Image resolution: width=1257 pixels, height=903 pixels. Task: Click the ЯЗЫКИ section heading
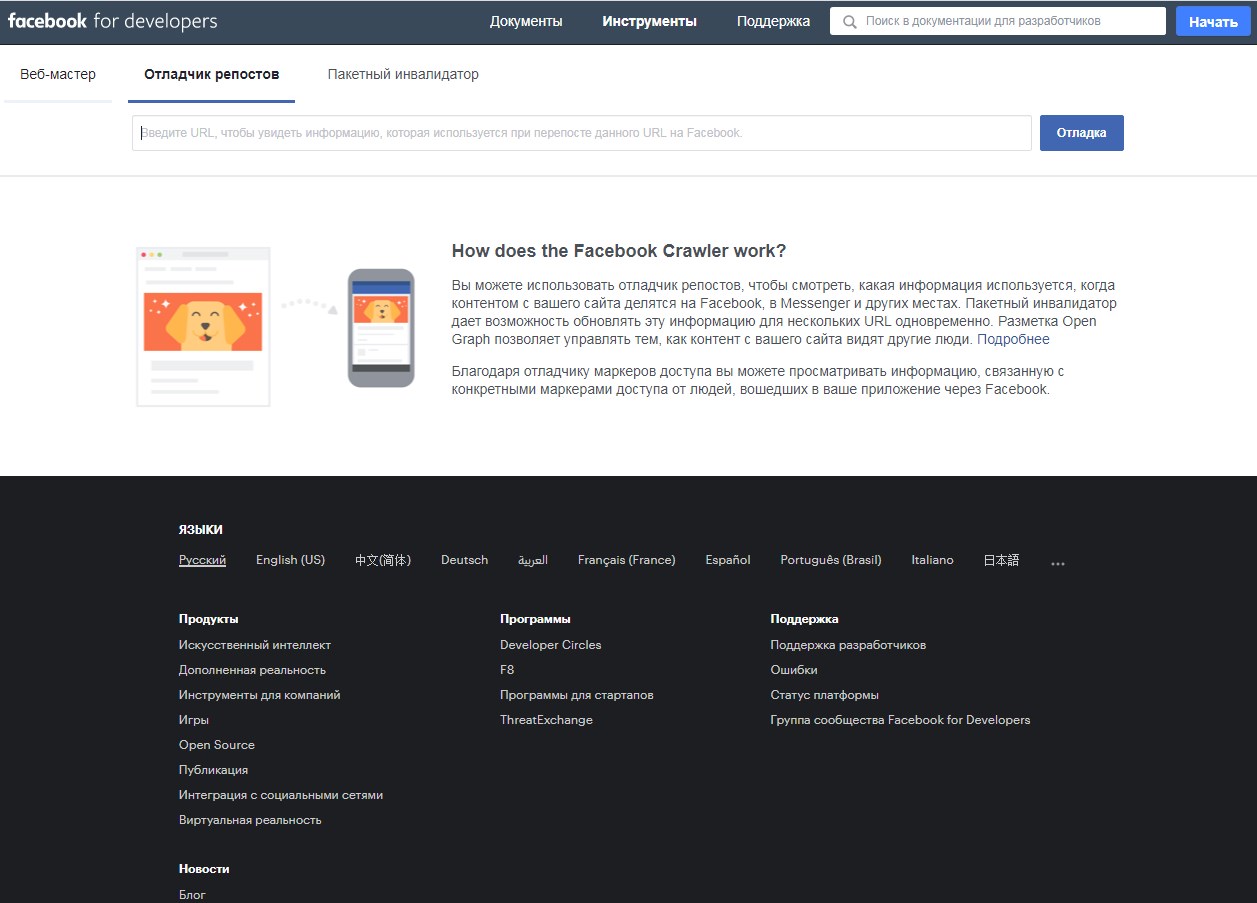[201, 530]
